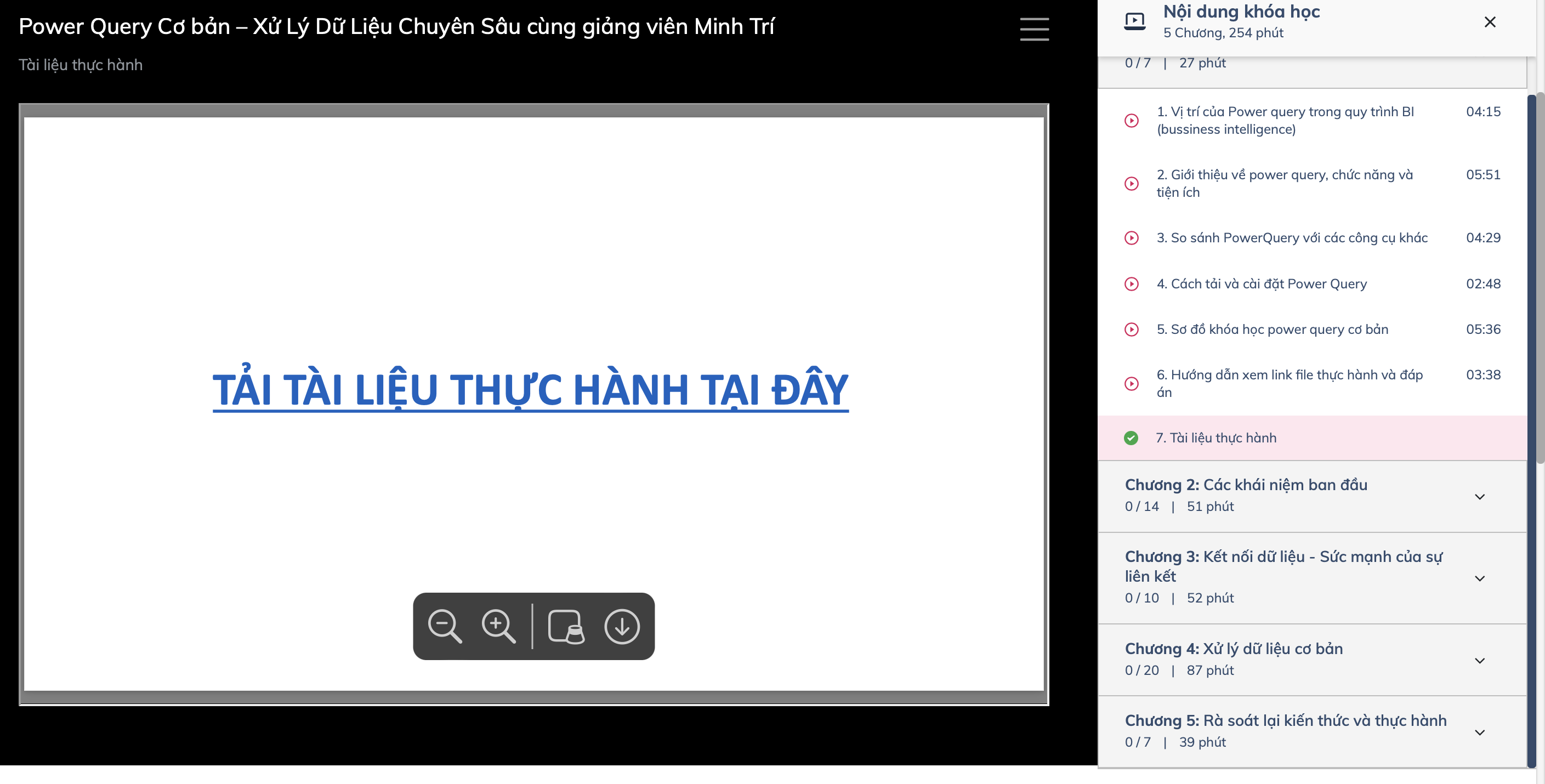
Task: Click the 5 Chương, 254 phút text
Action: [1223, 33]
